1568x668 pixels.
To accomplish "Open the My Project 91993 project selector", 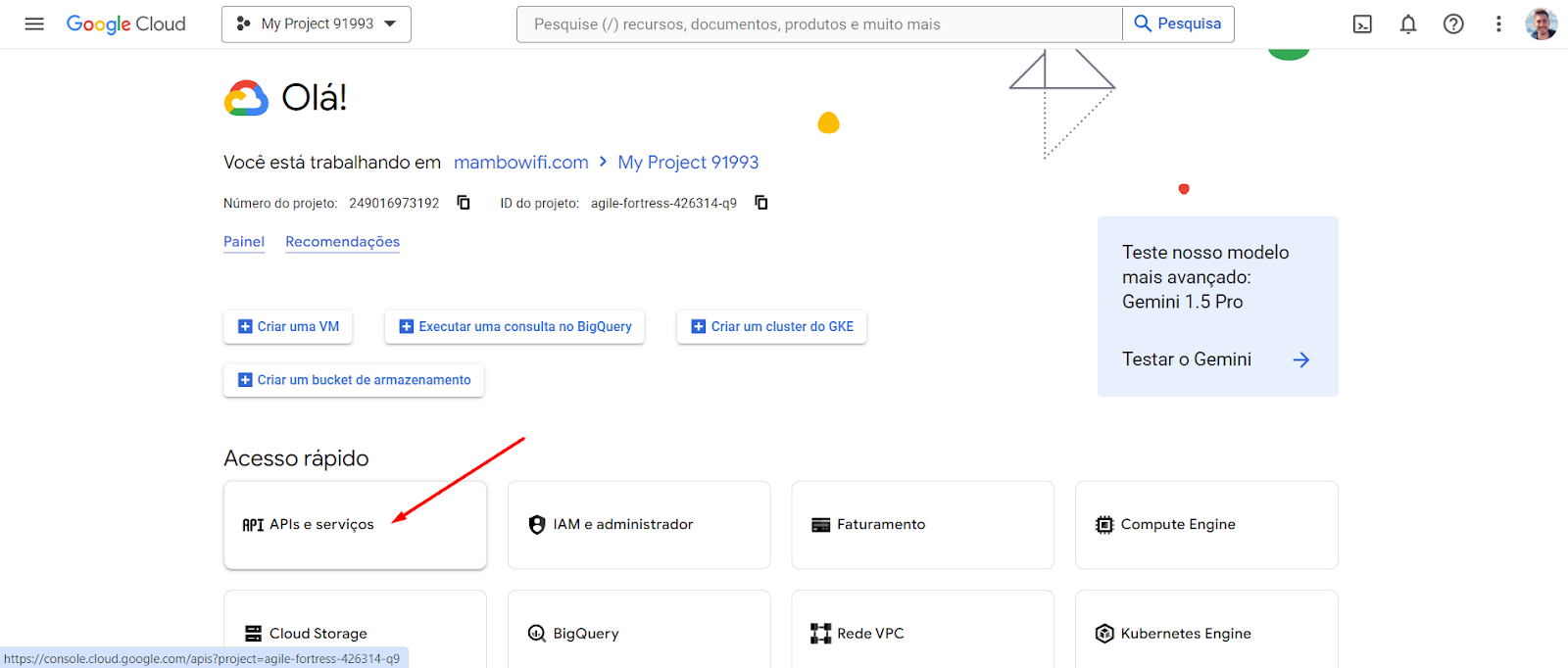I will pos(317,24).
